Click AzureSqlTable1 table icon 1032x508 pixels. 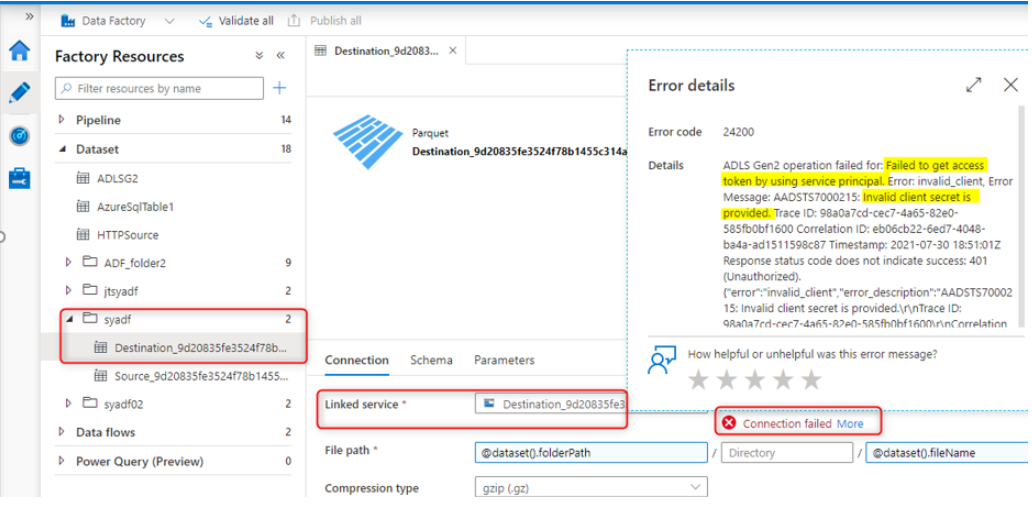coord(83,207)
